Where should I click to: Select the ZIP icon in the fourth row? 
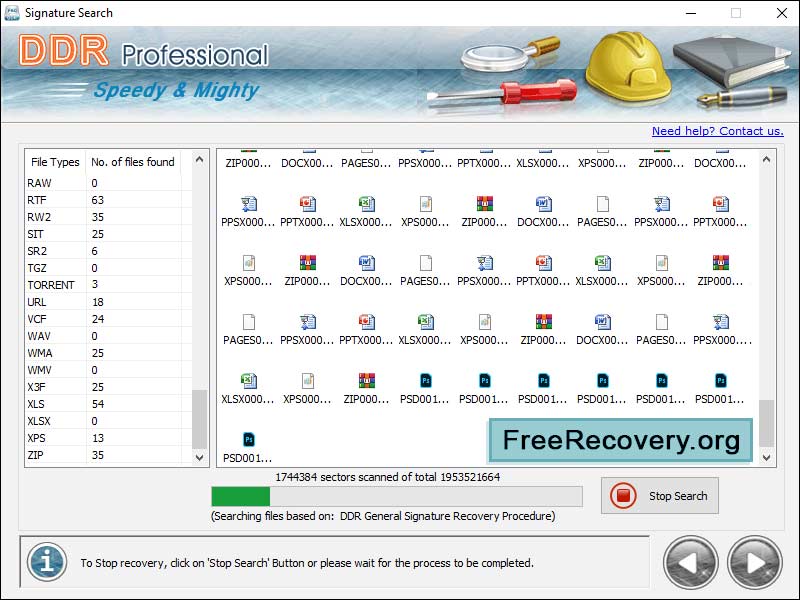click(544, 321)
